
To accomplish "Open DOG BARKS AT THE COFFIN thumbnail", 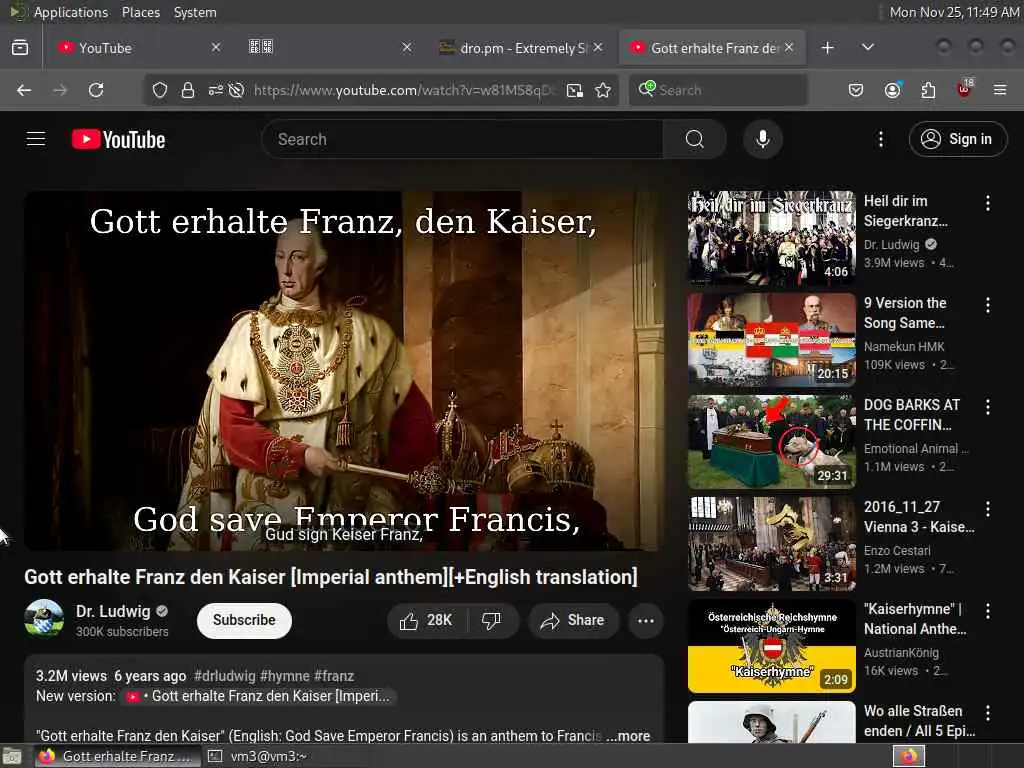I will 771,441.
